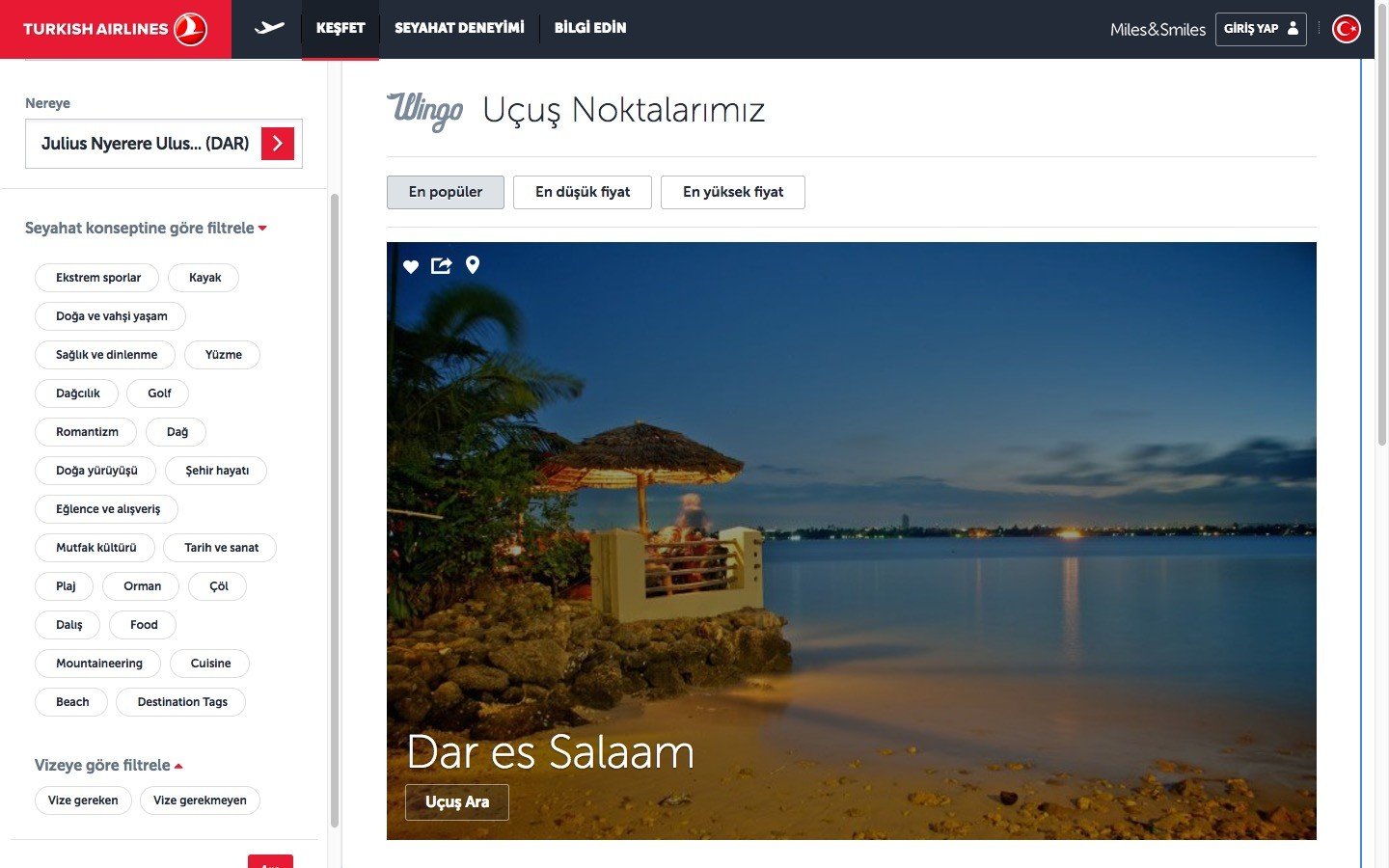This screenshot has width=1389, height=868.
Task: Enable the Vize gerekmeyen filter
Action: [200, 800]
